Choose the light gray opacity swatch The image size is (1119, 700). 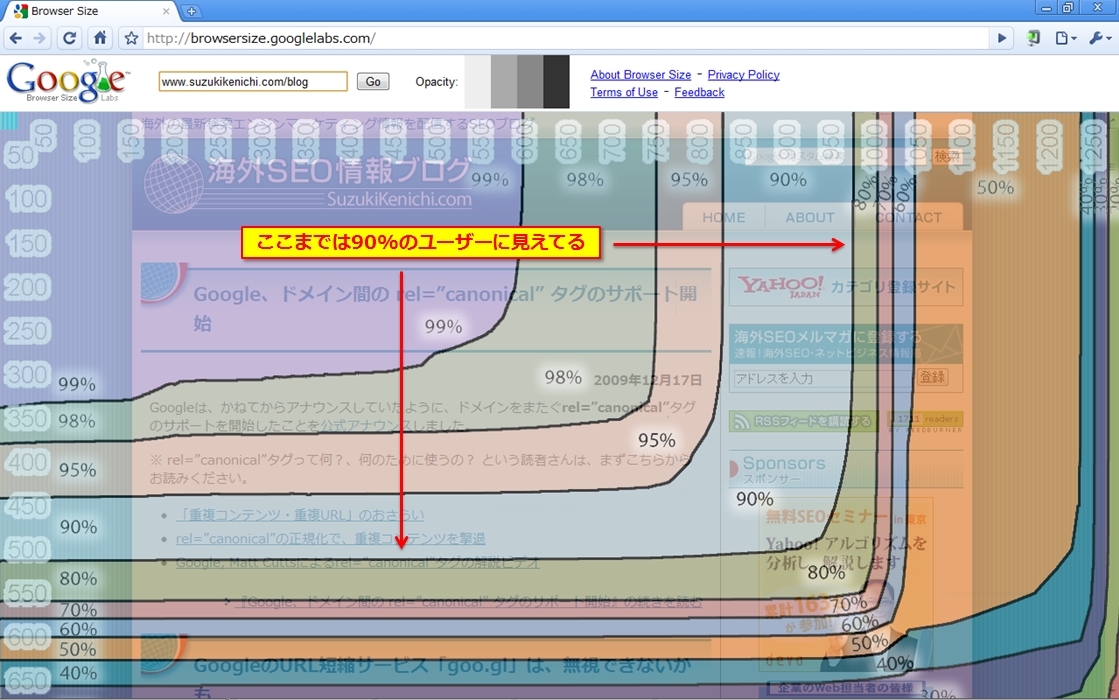504,81
